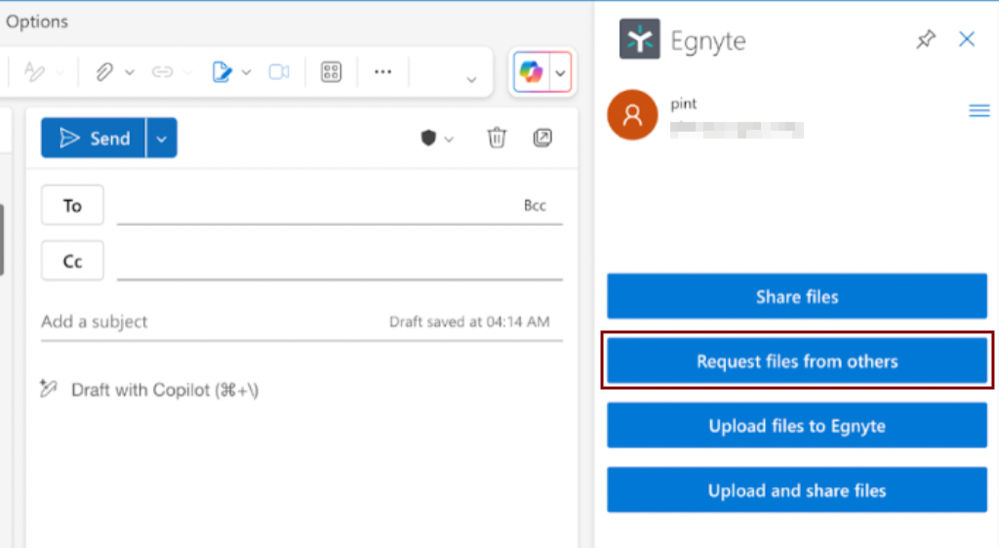Viewport: 999px width, 548px height.
Task: Click Draft with Copilot
Action: tap(149, 389)
